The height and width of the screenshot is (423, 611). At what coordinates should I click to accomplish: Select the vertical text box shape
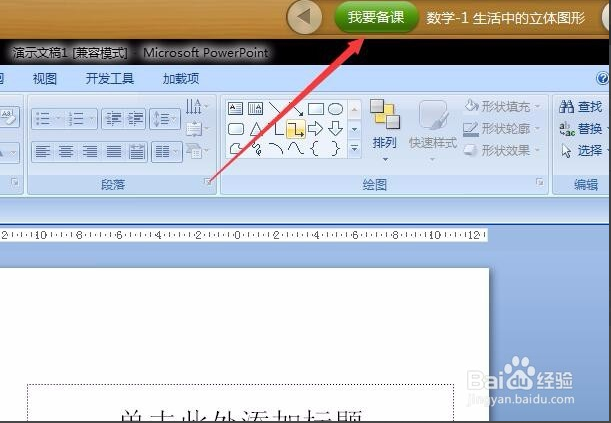coord(255,108)
